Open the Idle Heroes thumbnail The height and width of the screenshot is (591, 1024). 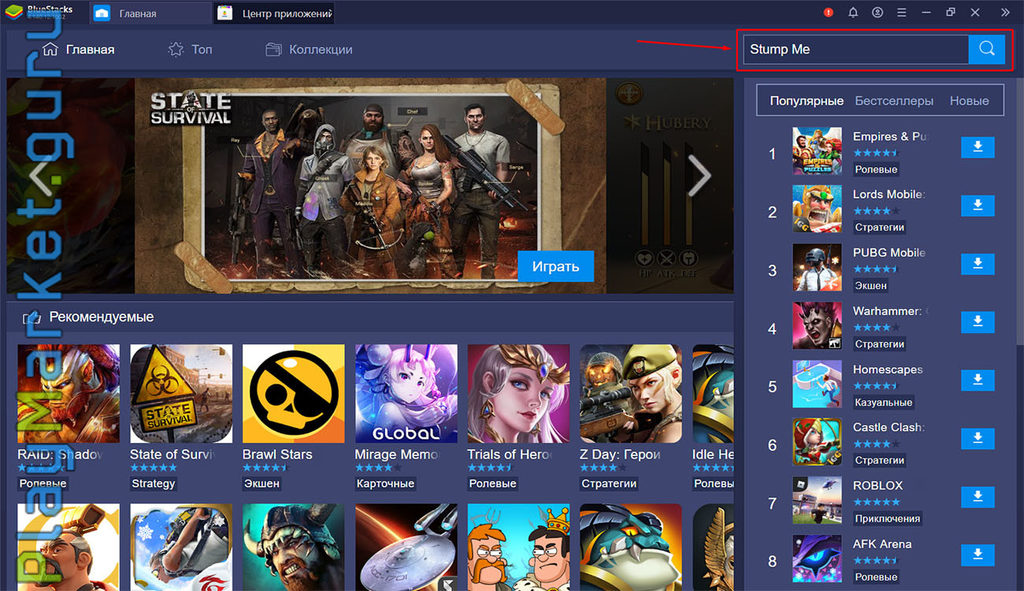coord(712,394)
